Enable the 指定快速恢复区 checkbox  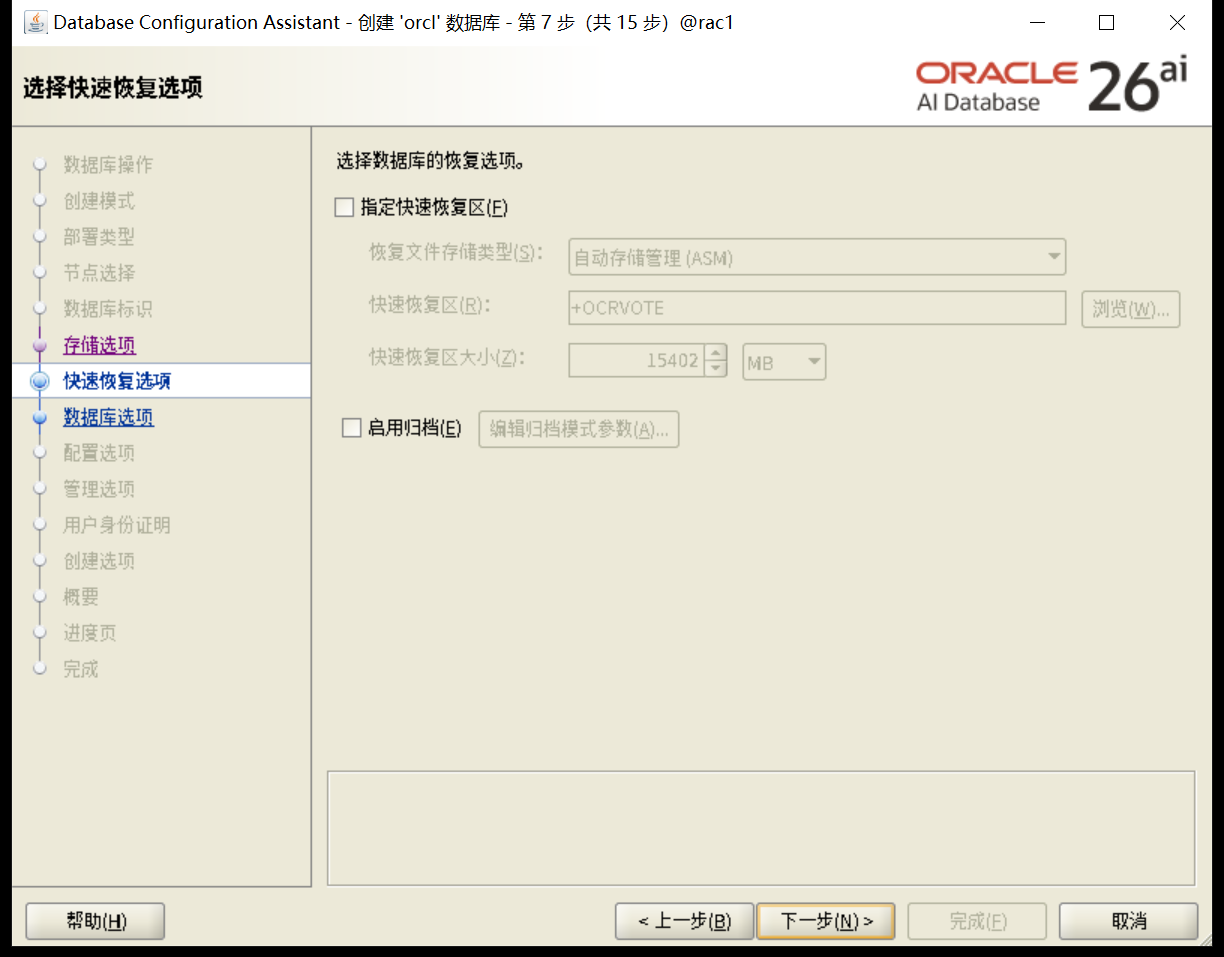tap(344, 208)
